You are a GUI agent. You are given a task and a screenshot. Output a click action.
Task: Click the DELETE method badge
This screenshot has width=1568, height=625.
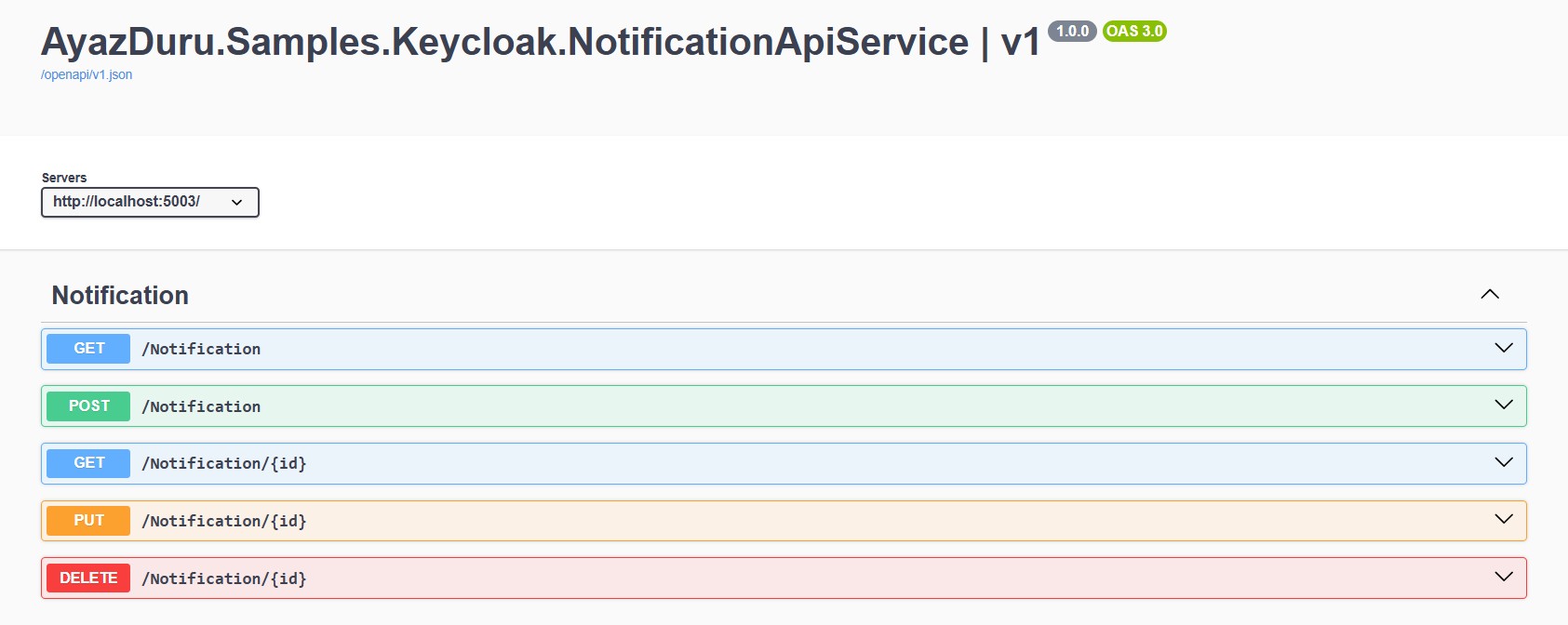(x=88, y=578)
